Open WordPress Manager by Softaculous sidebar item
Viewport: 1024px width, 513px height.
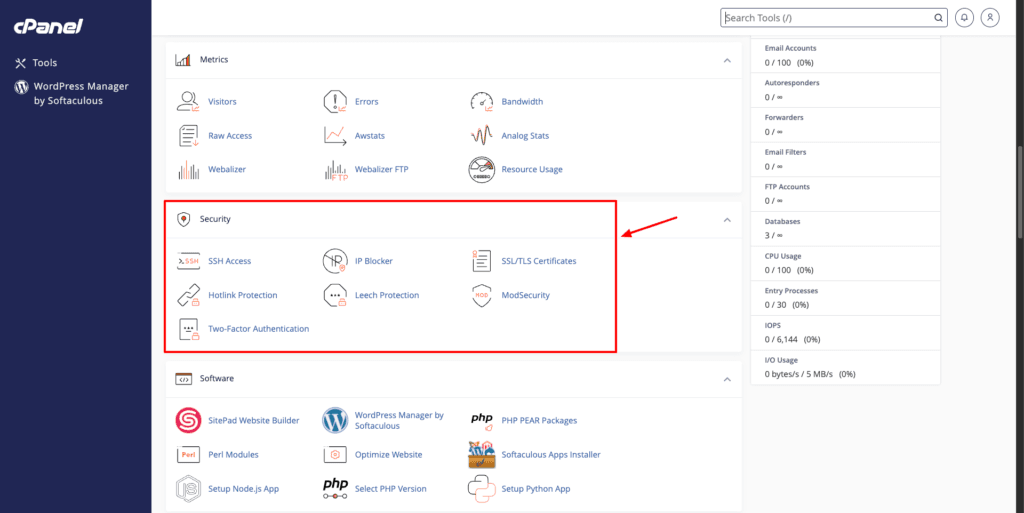pos(72,93)
